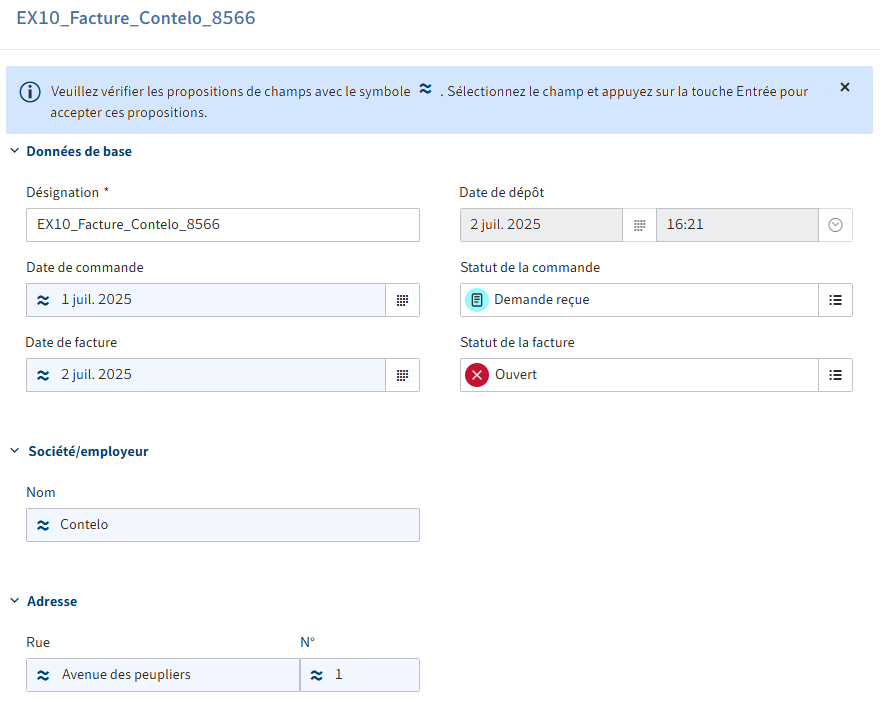This screenshot has width=880, height=702.
Task: Click the 16:21 time field
Action: [737, 225]
